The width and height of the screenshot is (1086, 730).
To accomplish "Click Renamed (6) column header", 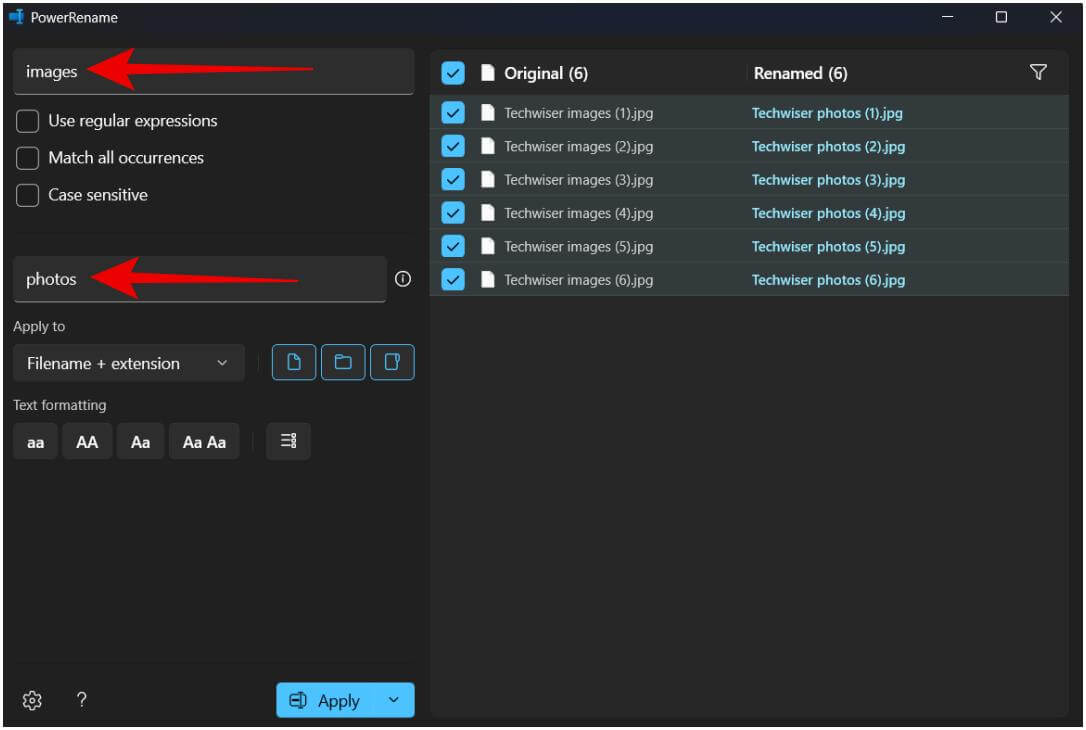I will (x=800, y=73).
